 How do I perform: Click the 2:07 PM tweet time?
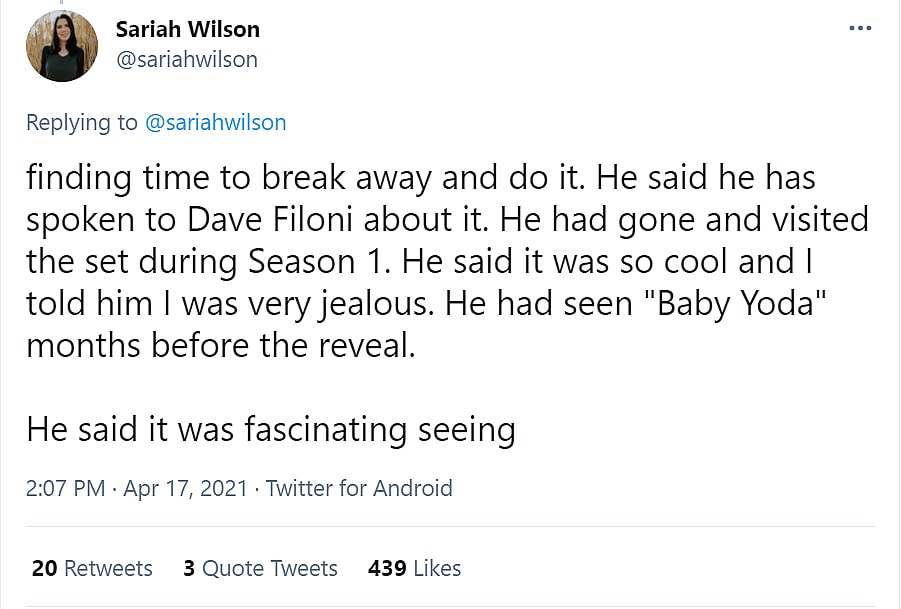(x=65, y=488)
